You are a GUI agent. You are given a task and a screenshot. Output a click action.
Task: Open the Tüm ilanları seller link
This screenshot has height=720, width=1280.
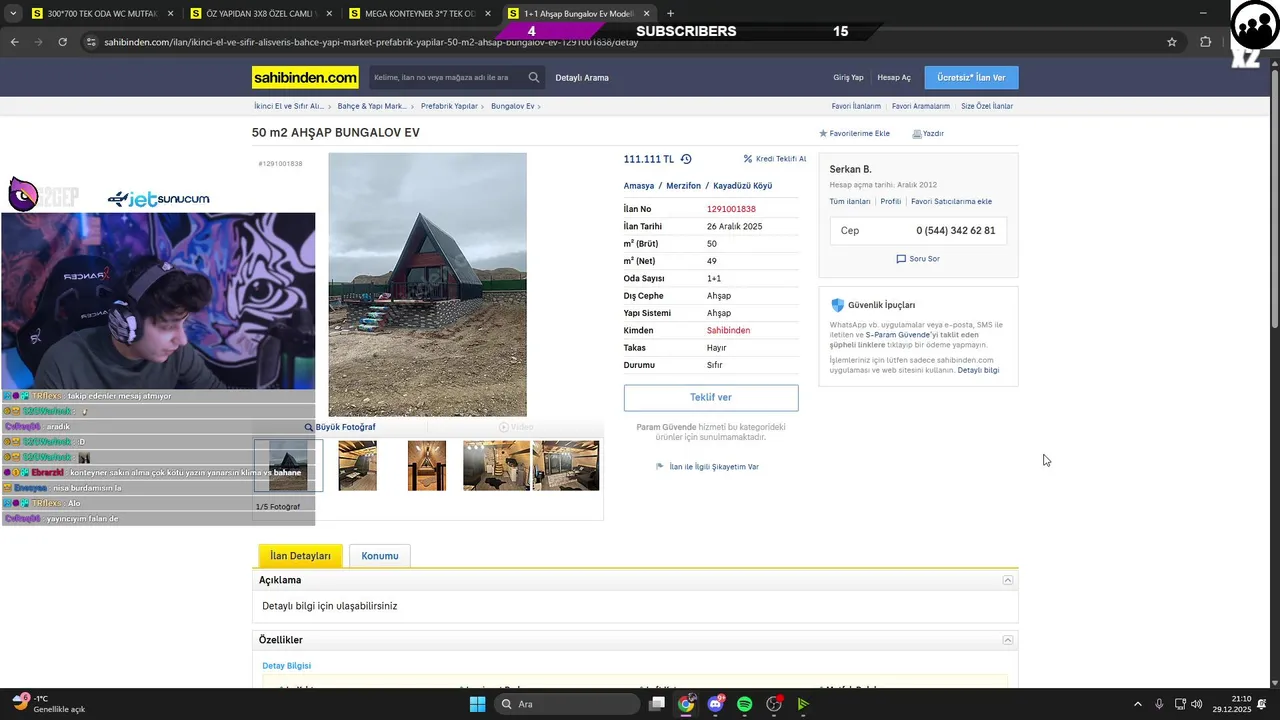click(x=850, y=202)
